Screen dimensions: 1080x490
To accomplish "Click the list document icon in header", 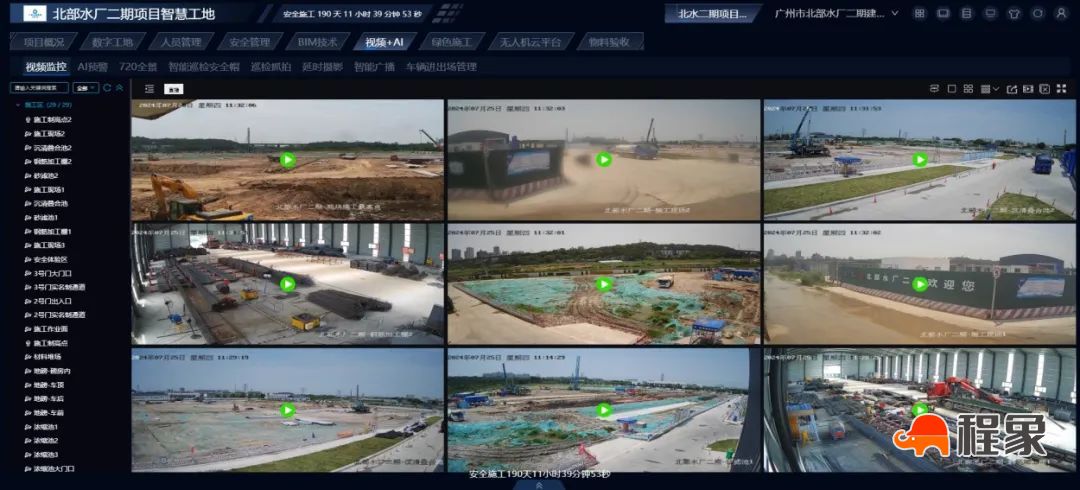I will pos(966,13).
